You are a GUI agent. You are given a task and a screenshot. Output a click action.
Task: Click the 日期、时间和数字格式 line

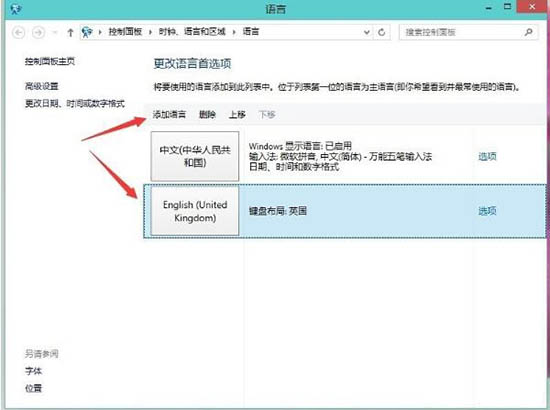[x=294, y=166]
